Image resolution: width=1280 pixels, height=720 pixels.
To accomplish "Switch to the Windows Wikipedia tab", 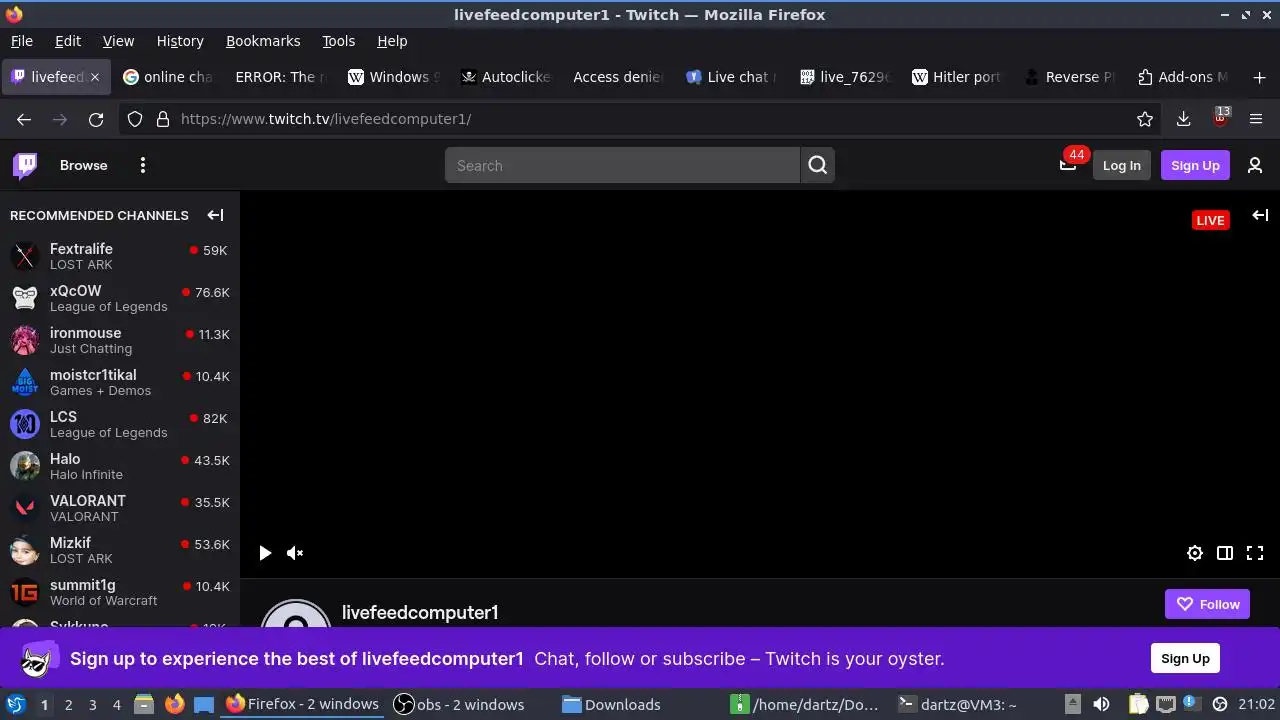I will coord(394,77).
